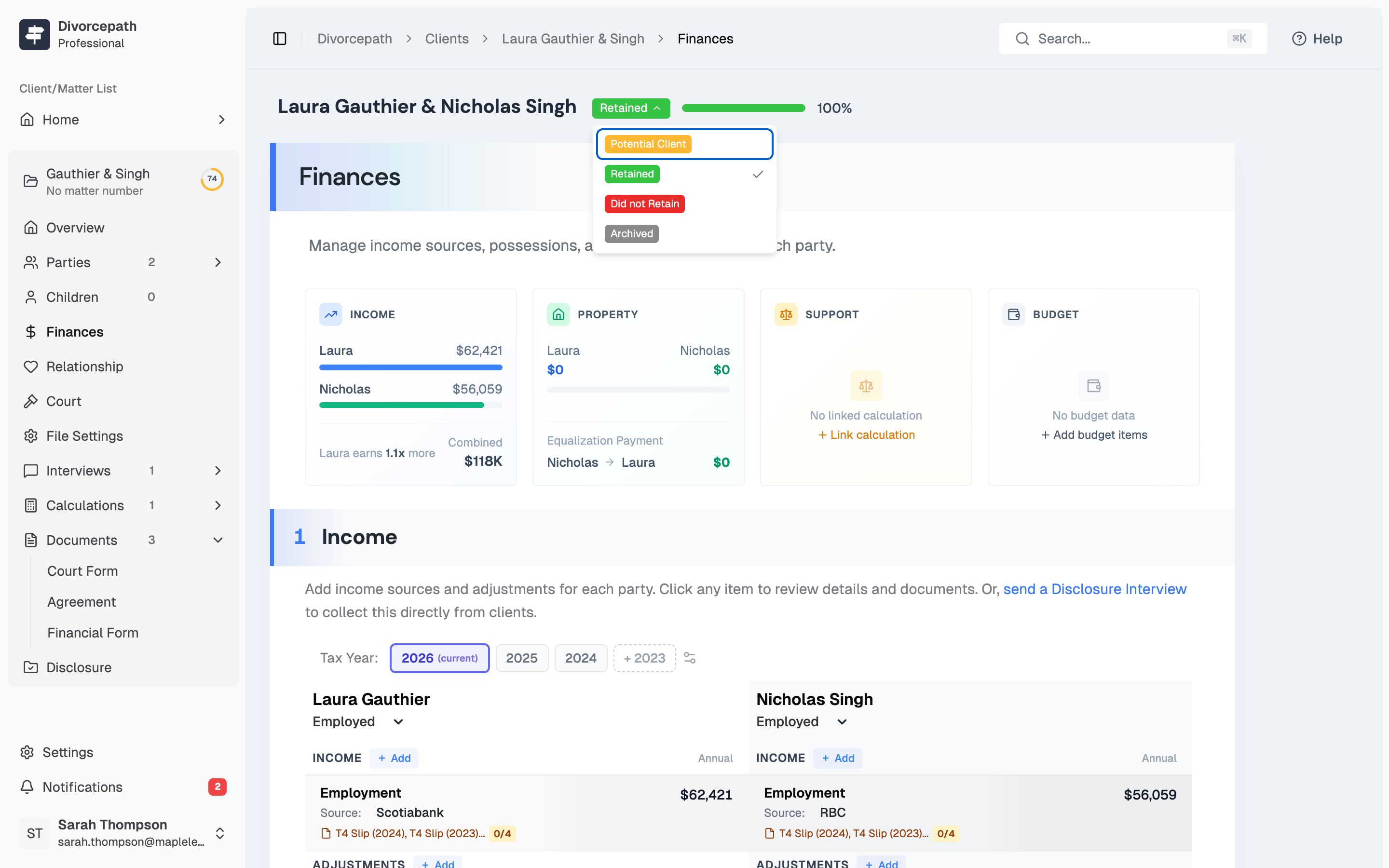This screenshot has width=1389, height=868.
Task: Open the Interviews speech bubble icon
Action: (30, 470)
